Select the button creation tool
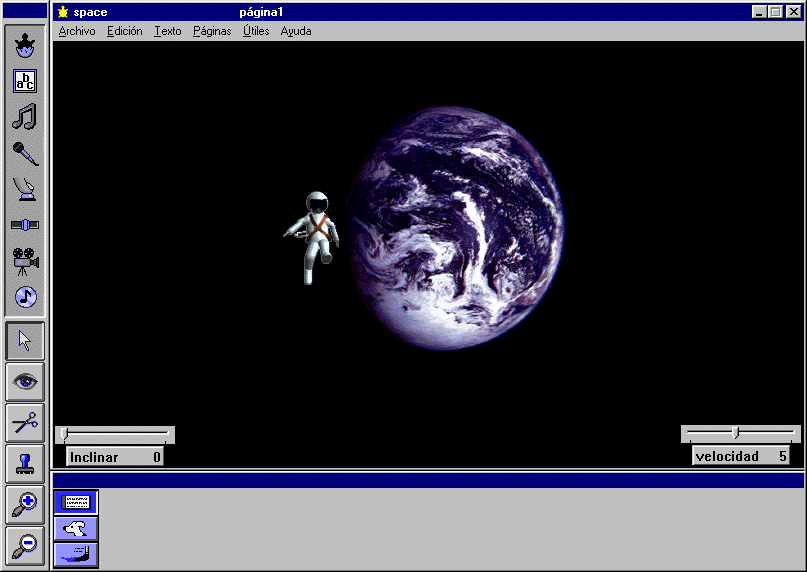Viewport: 807px width, 572px height. coord(25,189)
